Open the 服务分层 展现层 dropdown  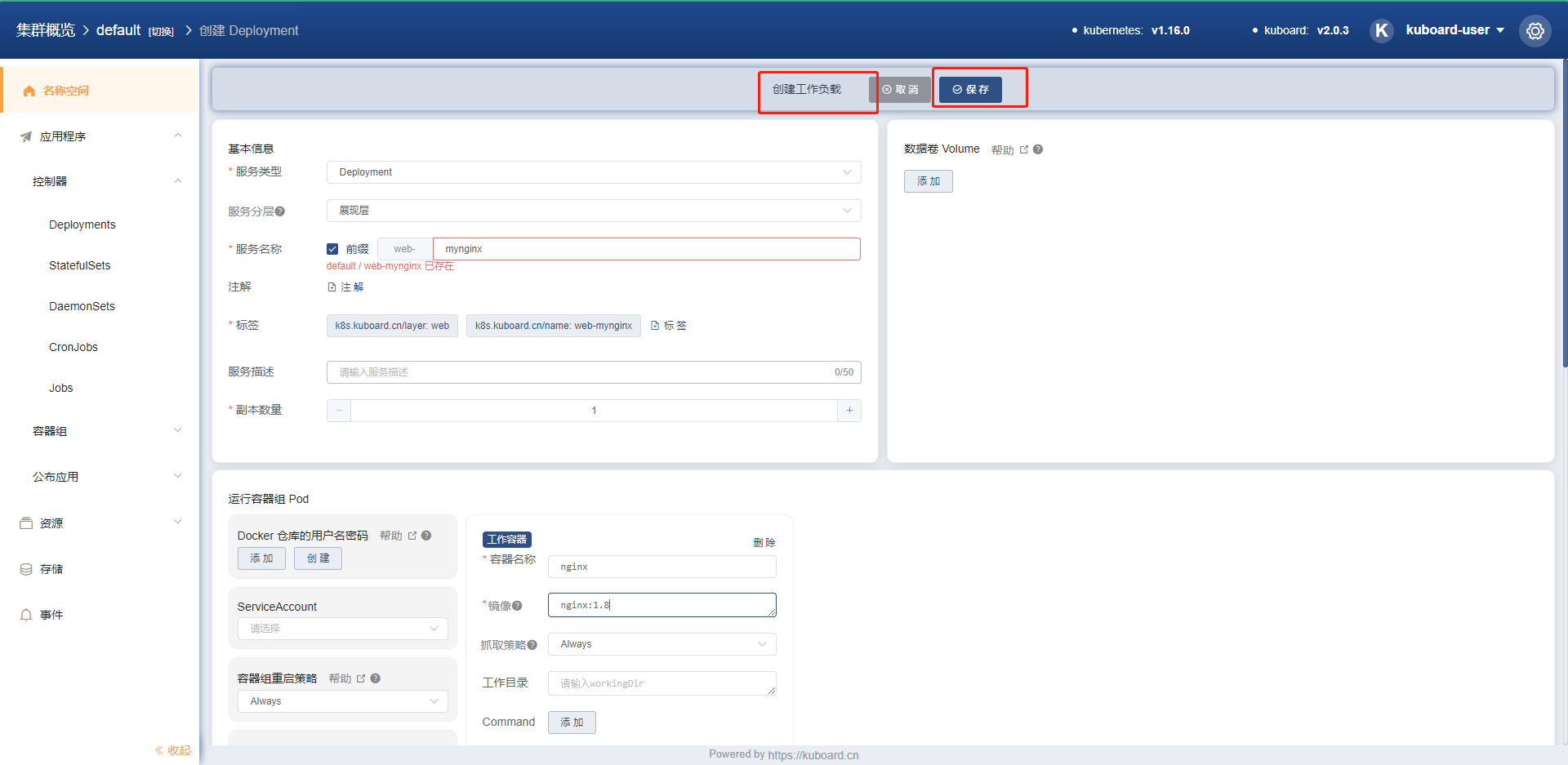click(594, 211)
